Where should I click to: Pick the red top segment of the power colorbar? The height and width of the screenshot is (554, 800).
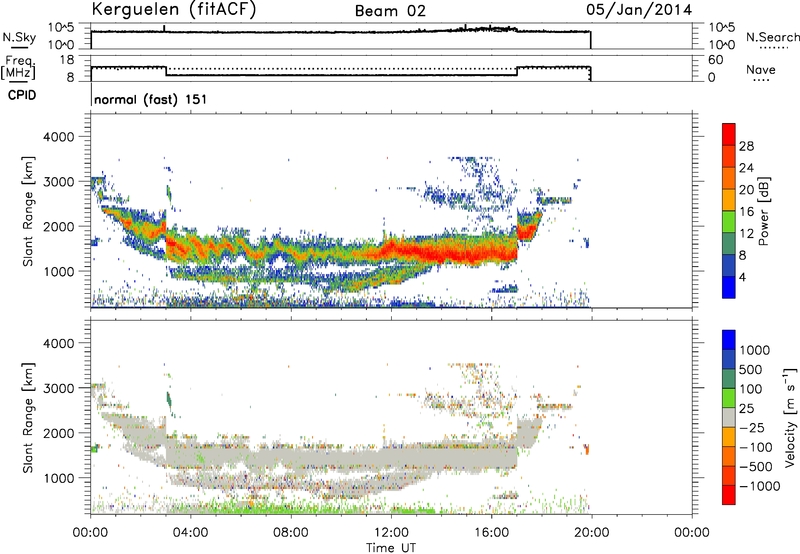[x=729, y=134]
